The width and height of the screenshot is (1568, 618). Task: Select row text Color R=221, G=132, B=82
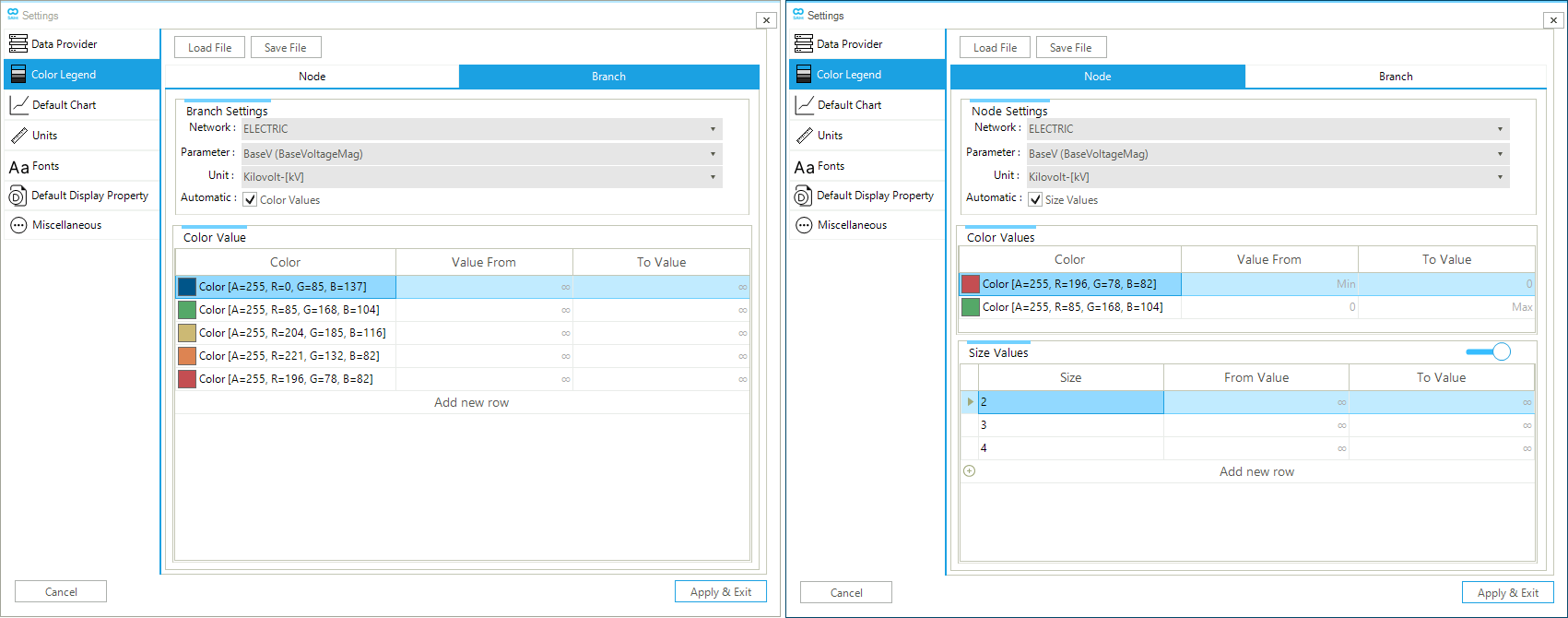pos(289,356)
